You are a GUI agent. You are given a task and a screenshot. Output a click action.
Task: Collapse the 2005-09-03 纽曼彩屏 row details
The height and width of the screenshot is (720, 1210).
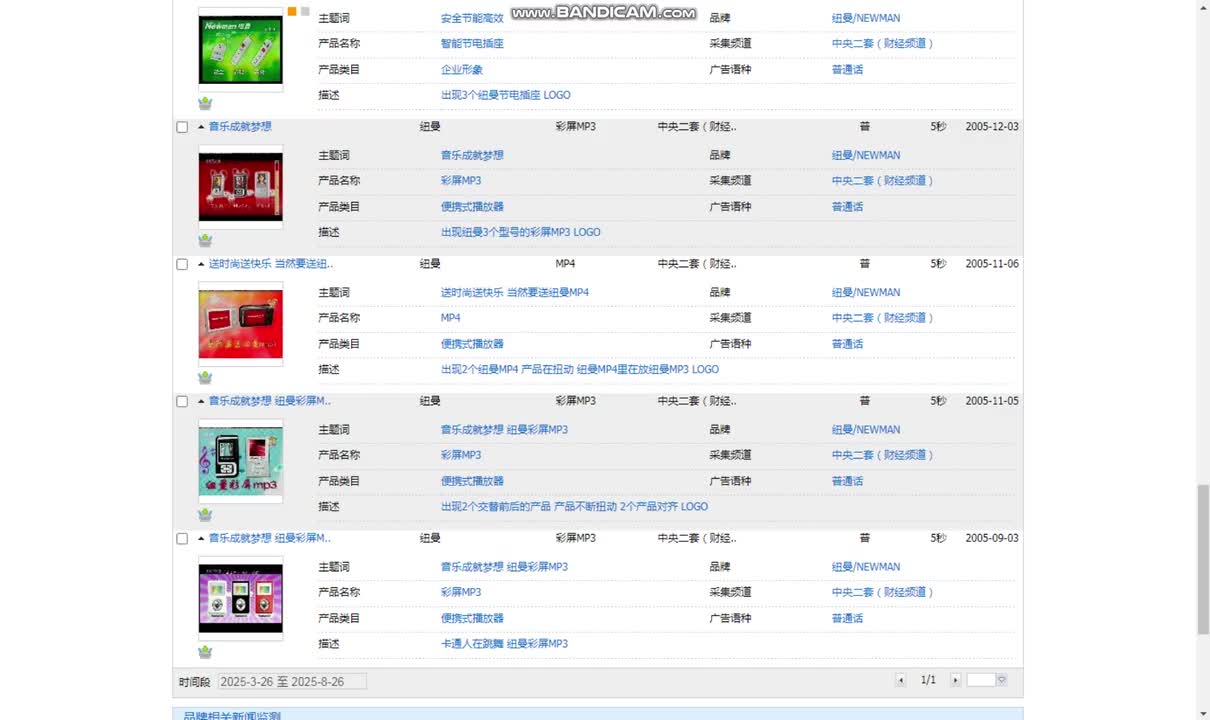201,538
